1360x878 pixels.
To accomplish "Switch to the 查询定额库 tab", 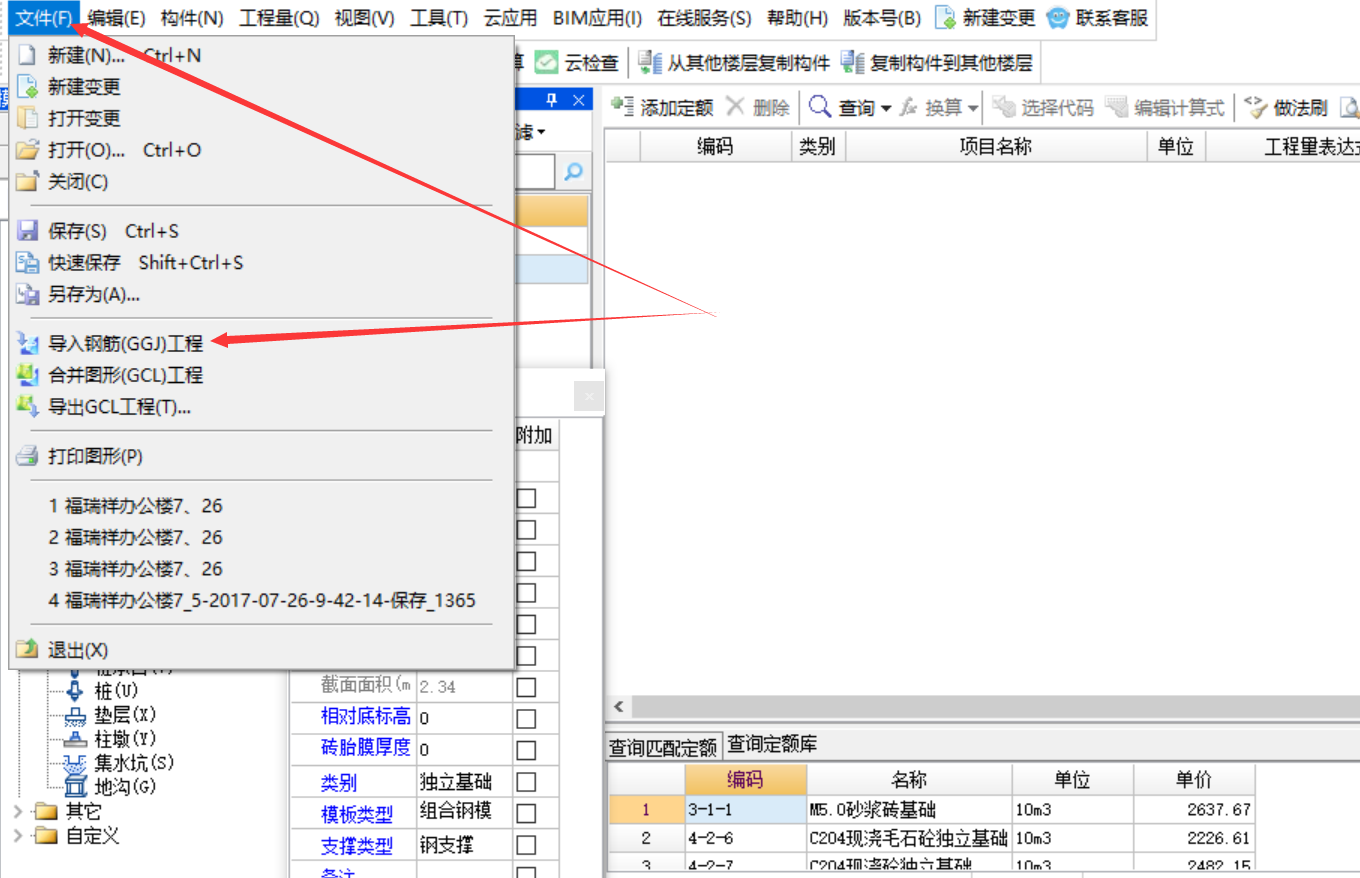I will [x=772, y=745].
